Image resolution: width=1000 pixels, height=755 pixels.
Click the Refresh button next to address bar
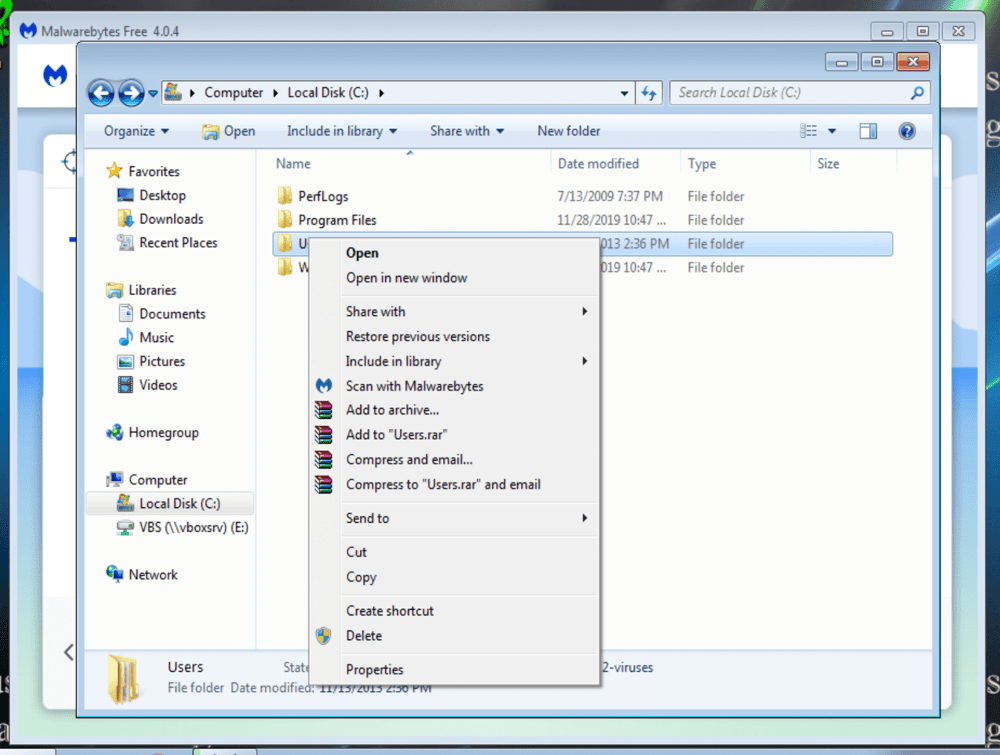649,93
